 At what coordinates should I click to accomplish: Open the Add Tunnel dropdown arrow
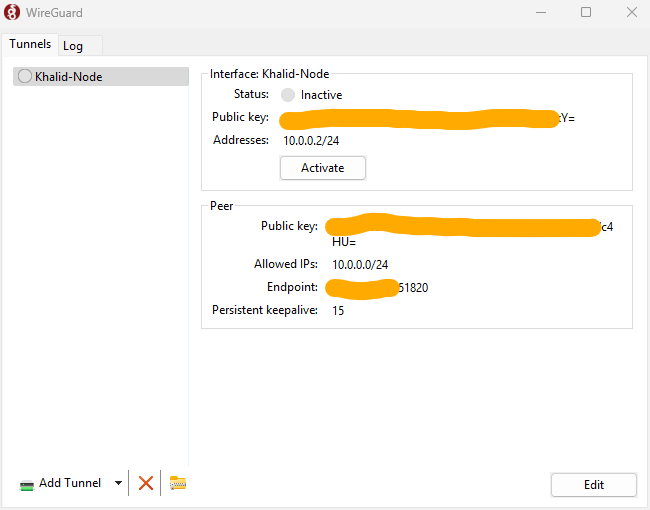pos(119,483)
